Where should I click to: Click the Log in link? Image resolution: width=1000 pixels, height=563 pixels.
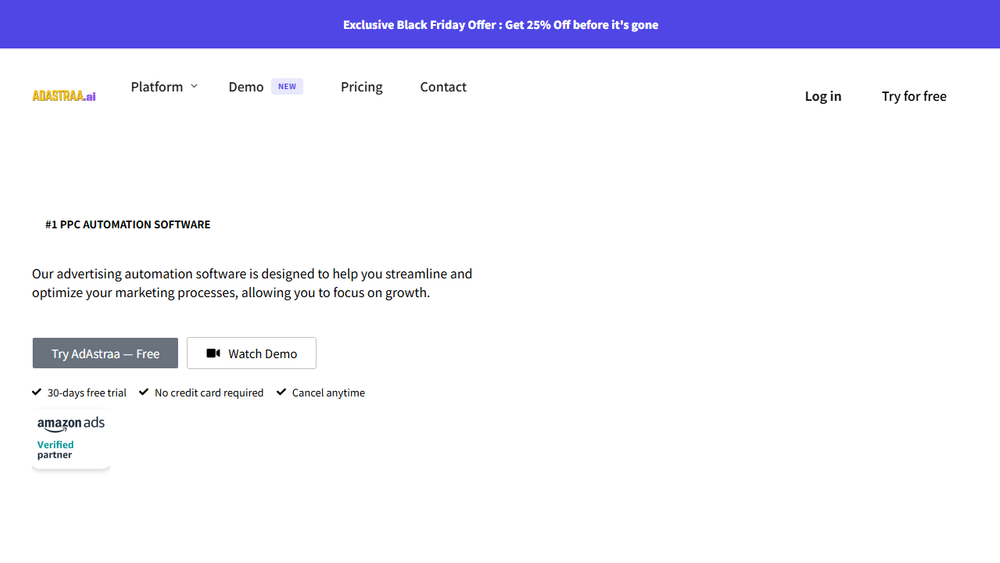pyautogui.click(x=823, y=96)
